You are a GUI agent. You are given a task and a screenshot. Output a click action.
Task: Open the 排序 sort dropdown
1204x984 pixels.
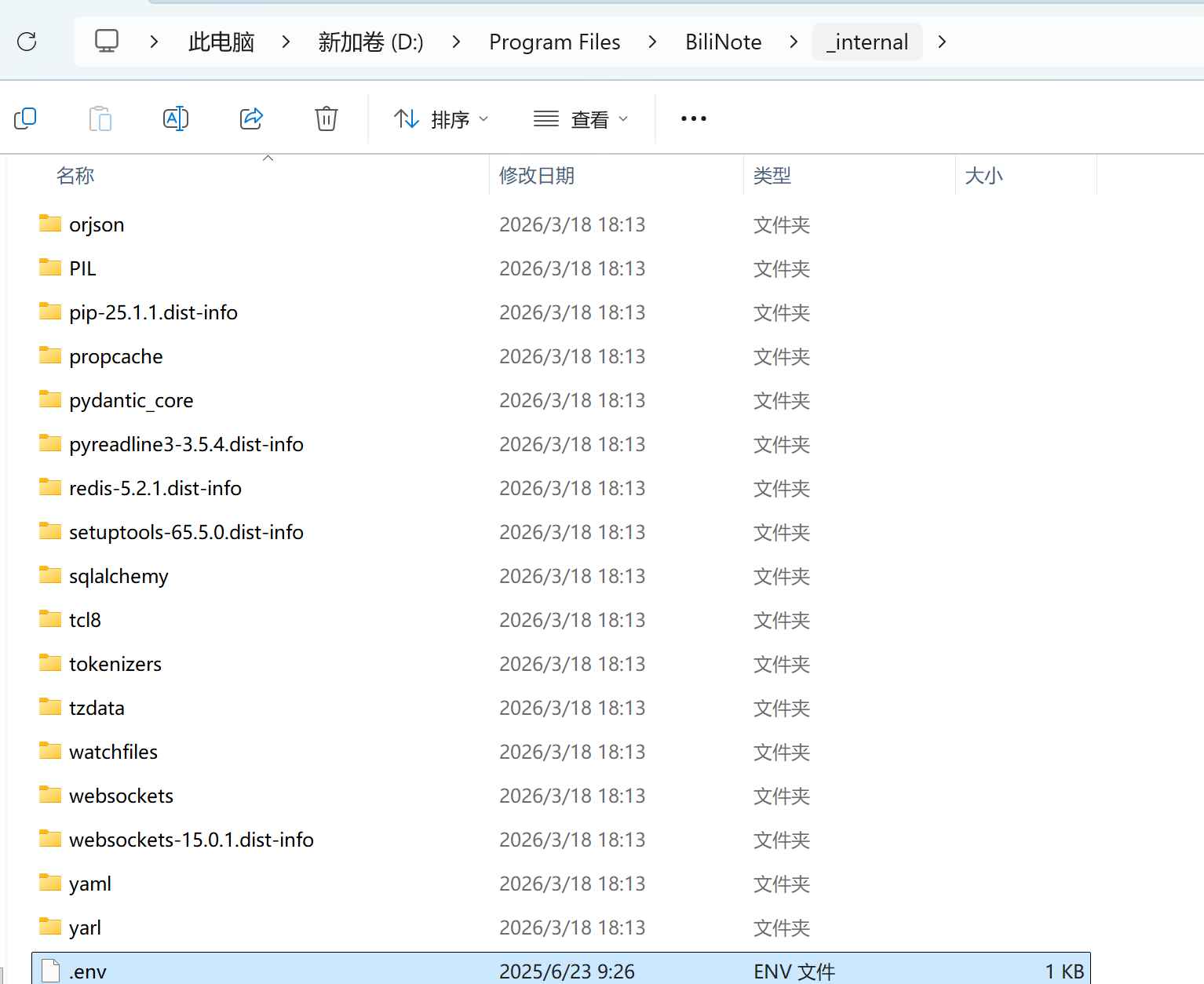(441, 119)
